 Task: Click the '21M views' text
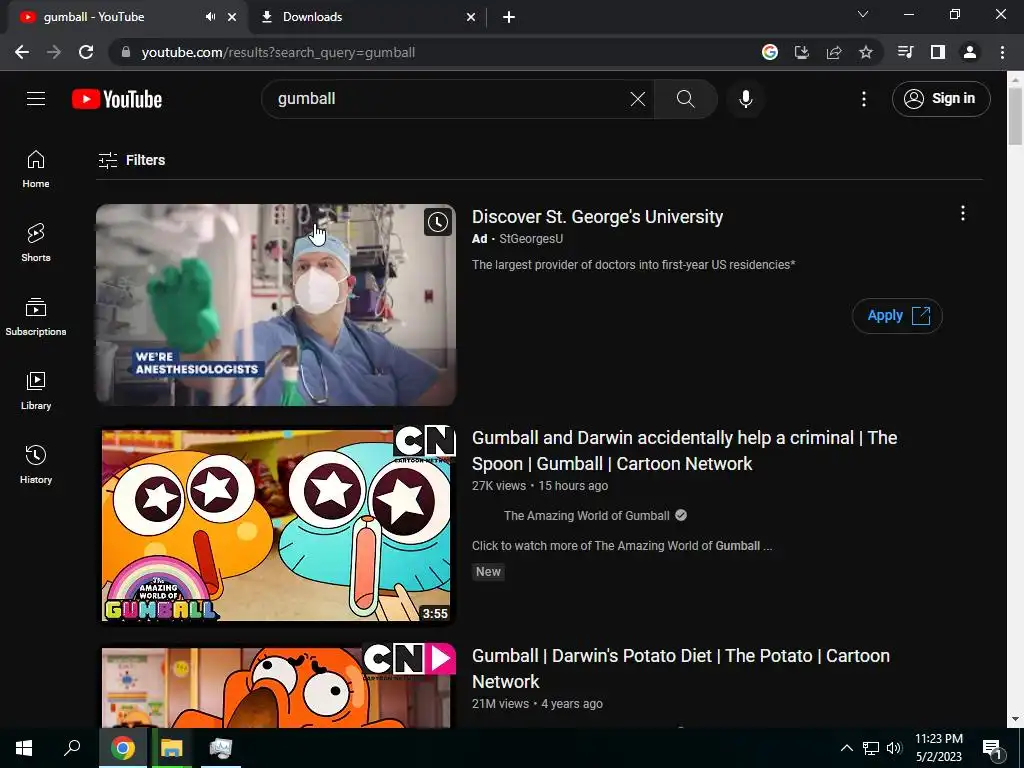[500, 704]
